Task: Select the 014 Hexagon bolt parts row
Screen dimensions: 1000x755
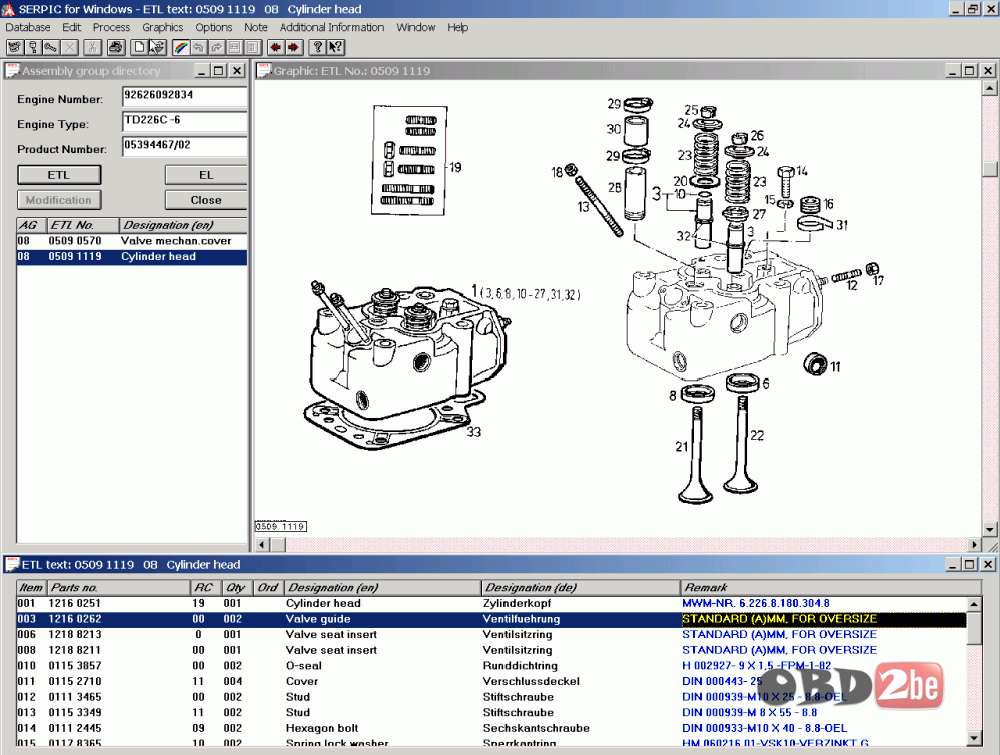Action: pyautogui.click(x=491, y=728)
